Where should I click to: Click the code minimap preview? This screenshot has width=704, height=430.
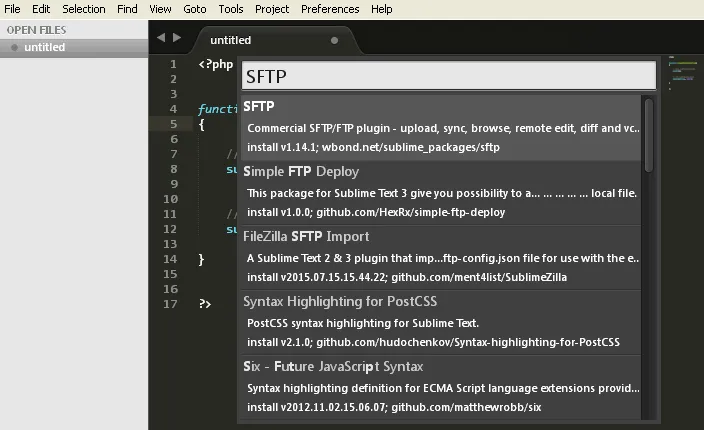point(682,73)
